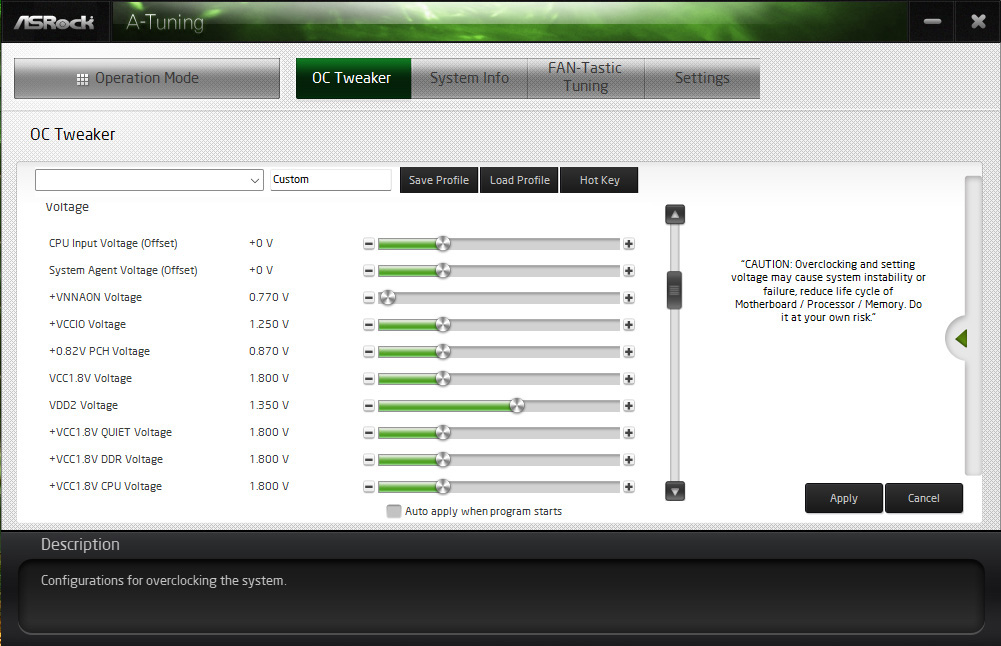
Task: Click the VCC1.8V Voltage slider handle
Action: (443, 379)
